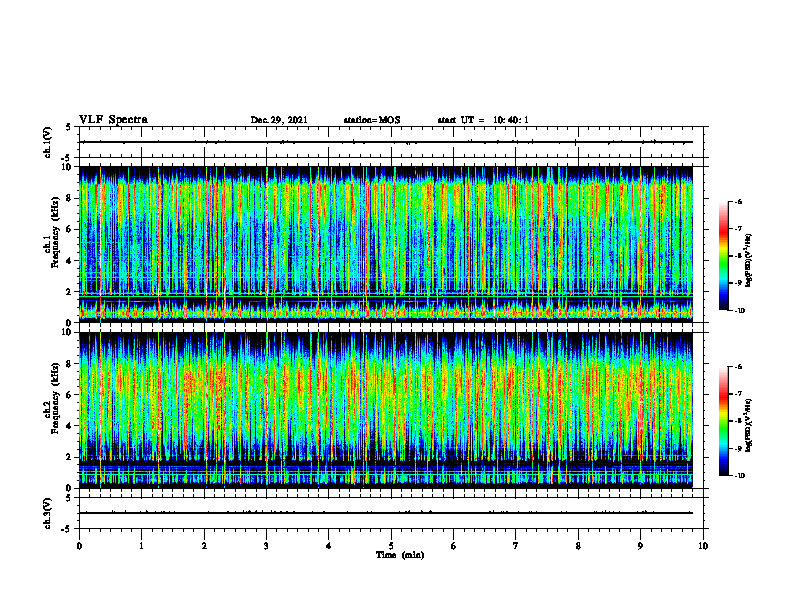Click time axis tick label '1'
The height and width of the screenshot is (612, 792).
click(x=141, y=546)
